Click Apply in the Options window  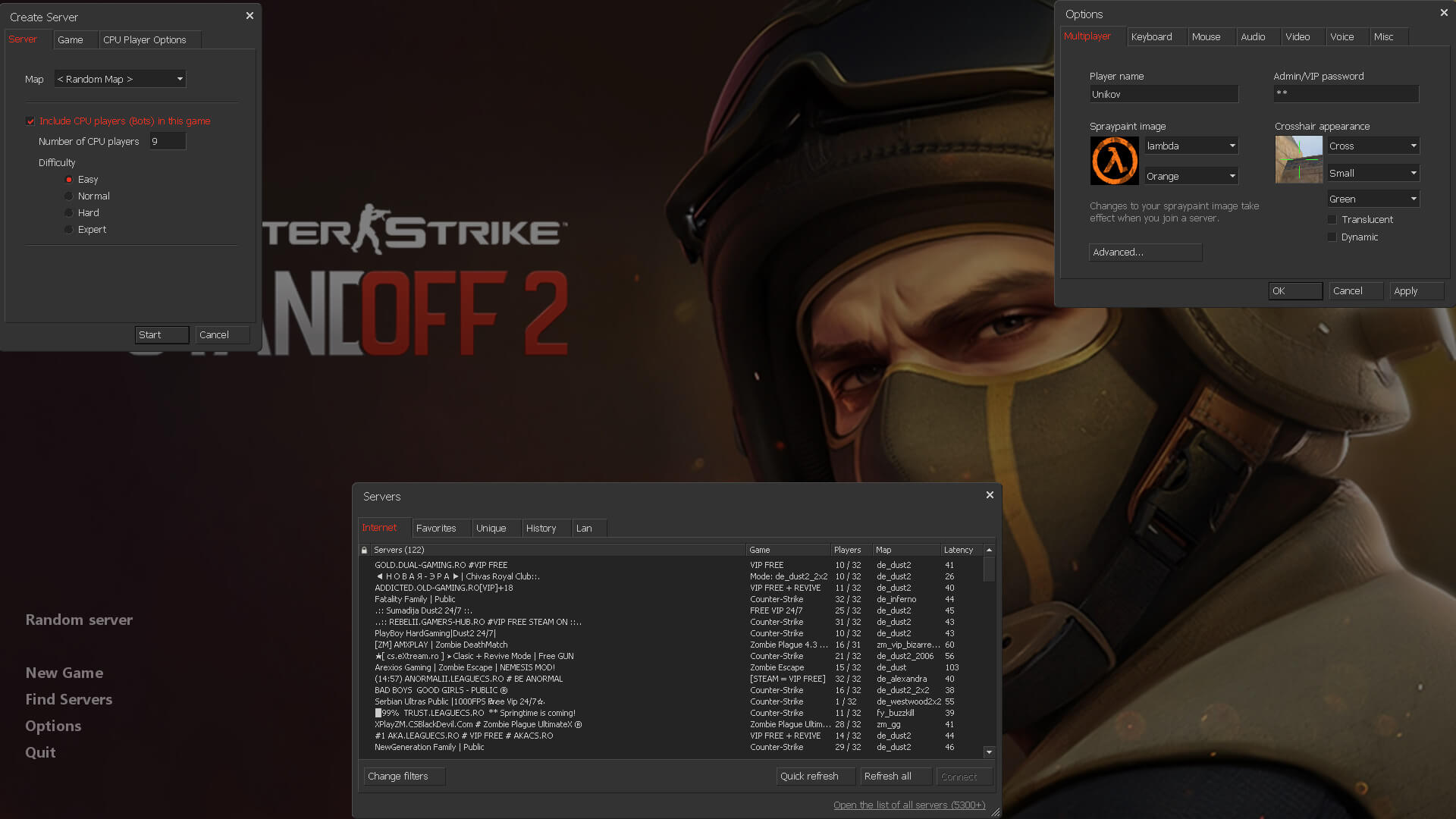(x=1417, y=291)
